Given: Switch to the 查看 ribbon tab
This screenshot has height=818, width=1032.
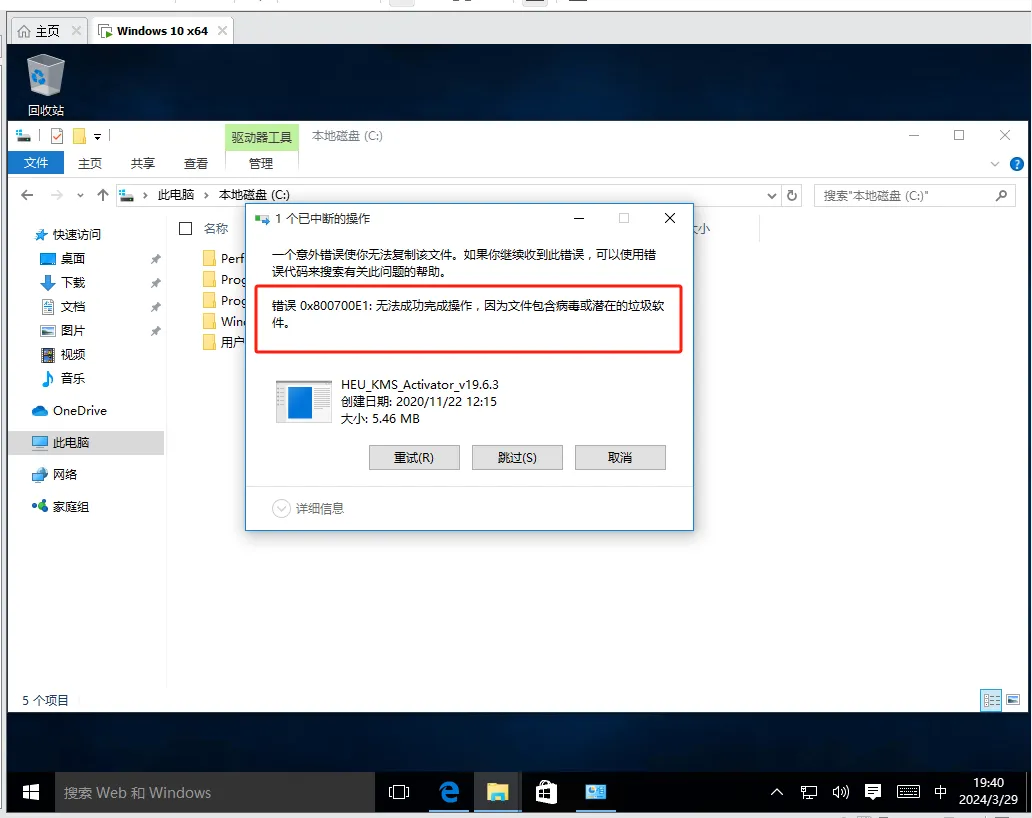Looking at the screenshot, I should click(195, 163).
